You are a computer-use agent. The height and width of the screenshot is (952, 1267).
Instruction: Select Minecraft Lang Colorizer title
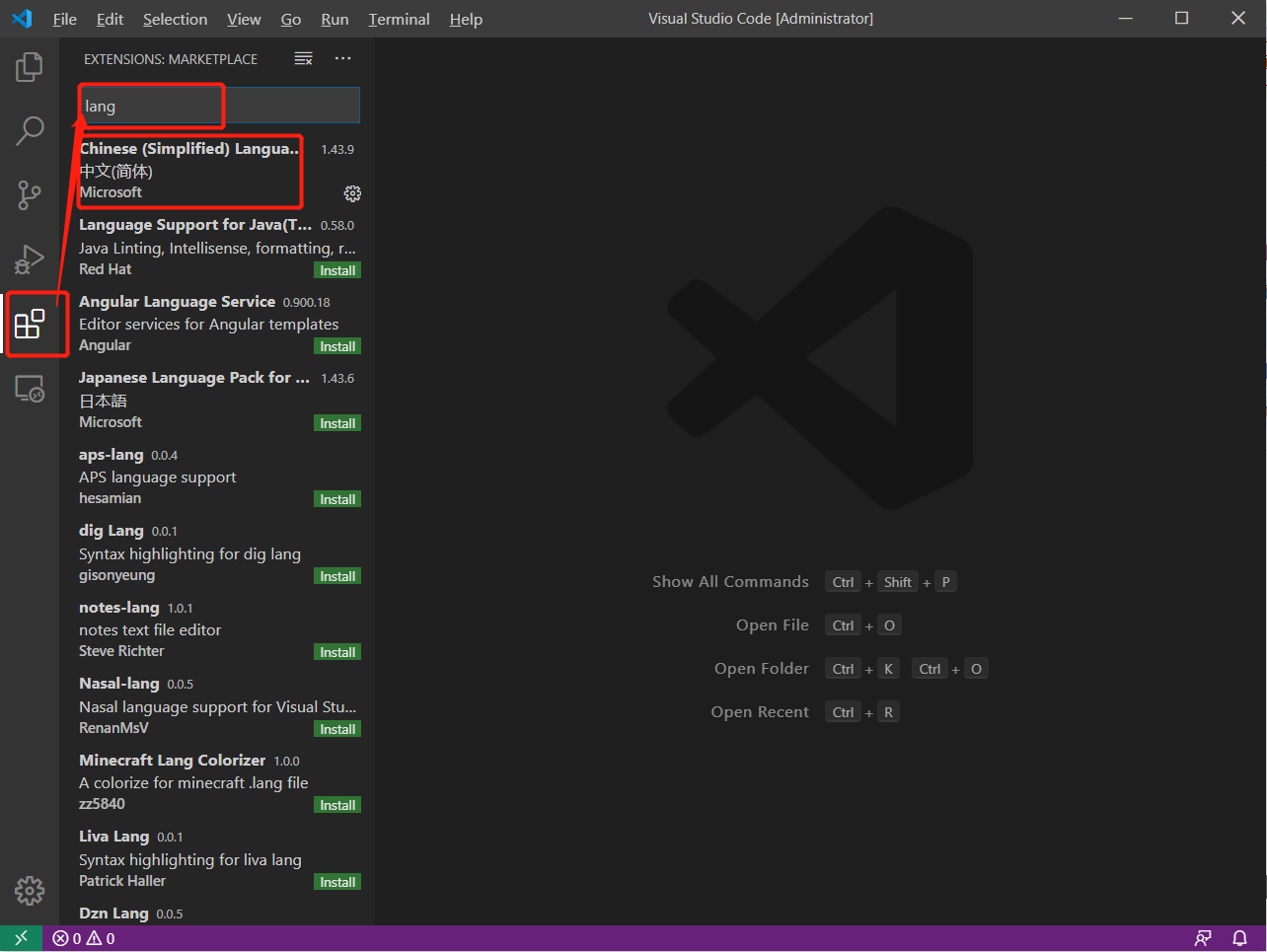pyautogui.click(x=173, y=761)
